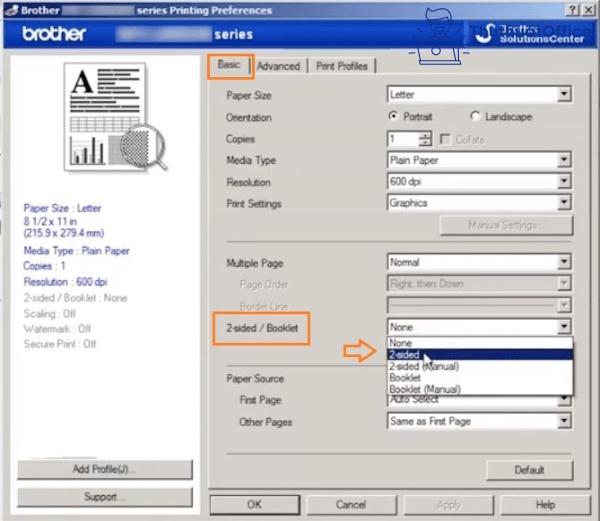Switch to the Basic tab
600x521 pixels.
229,65
